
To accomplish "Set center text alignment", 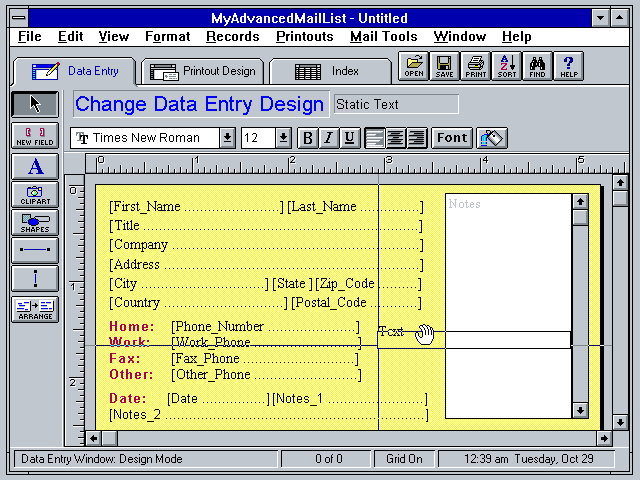I will [x=396, y=138].
